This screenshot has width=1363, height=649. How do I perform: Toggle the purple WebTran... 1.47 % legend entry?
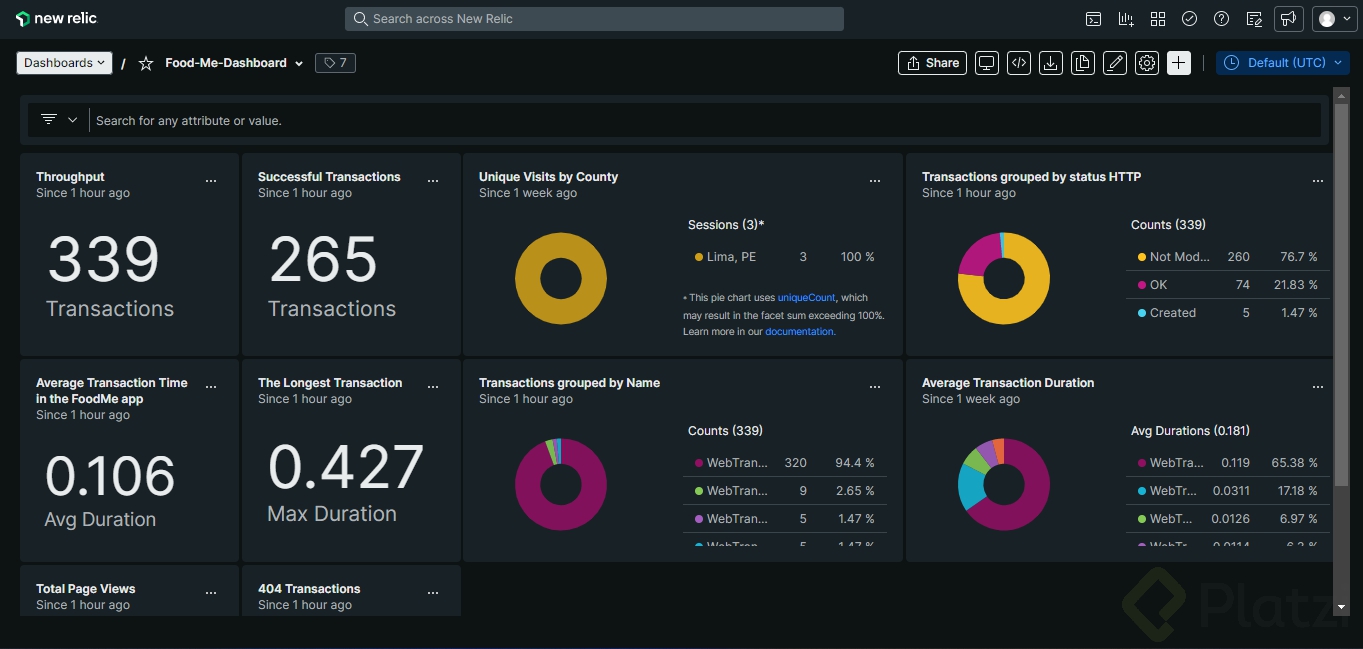(786, 519)
